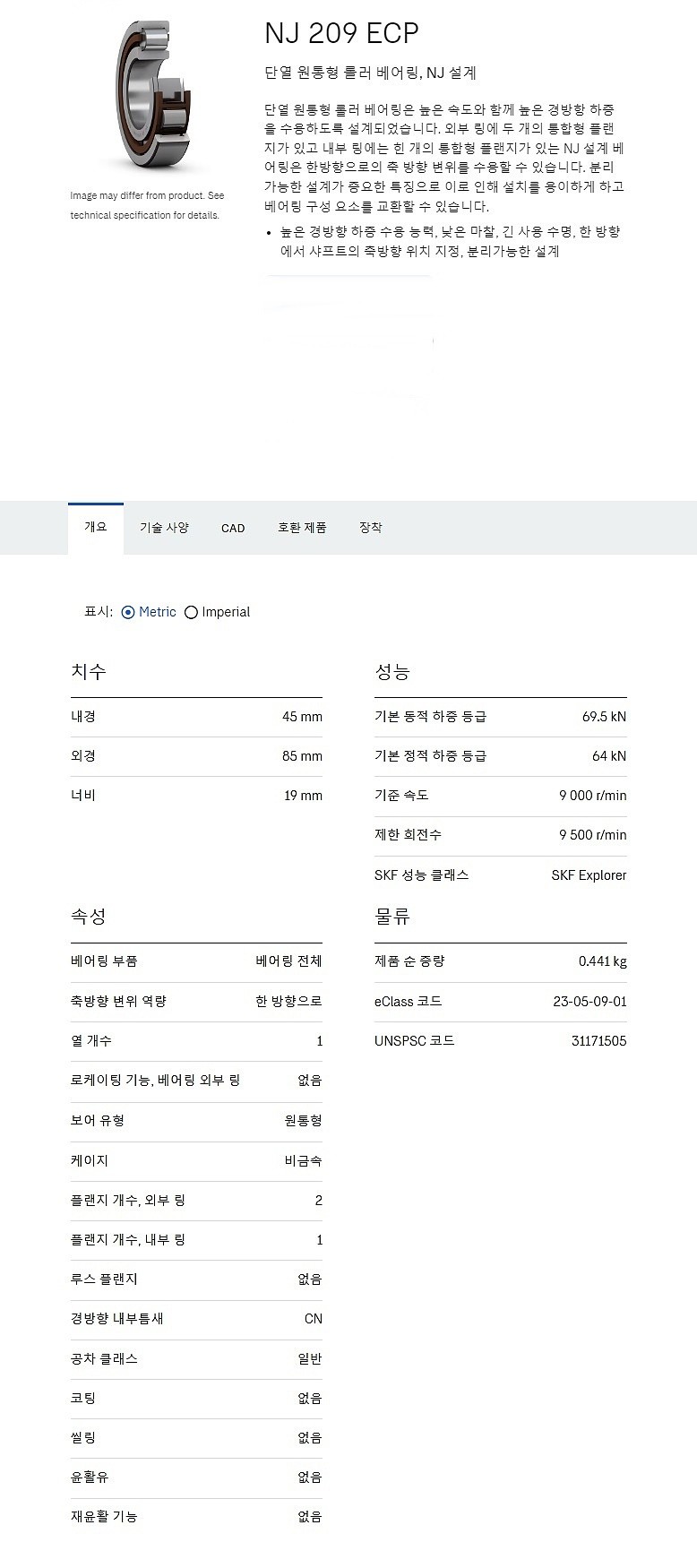Click the 성능 section heading
Screen dimensions: 697x1568
click(x=392, y=672)
